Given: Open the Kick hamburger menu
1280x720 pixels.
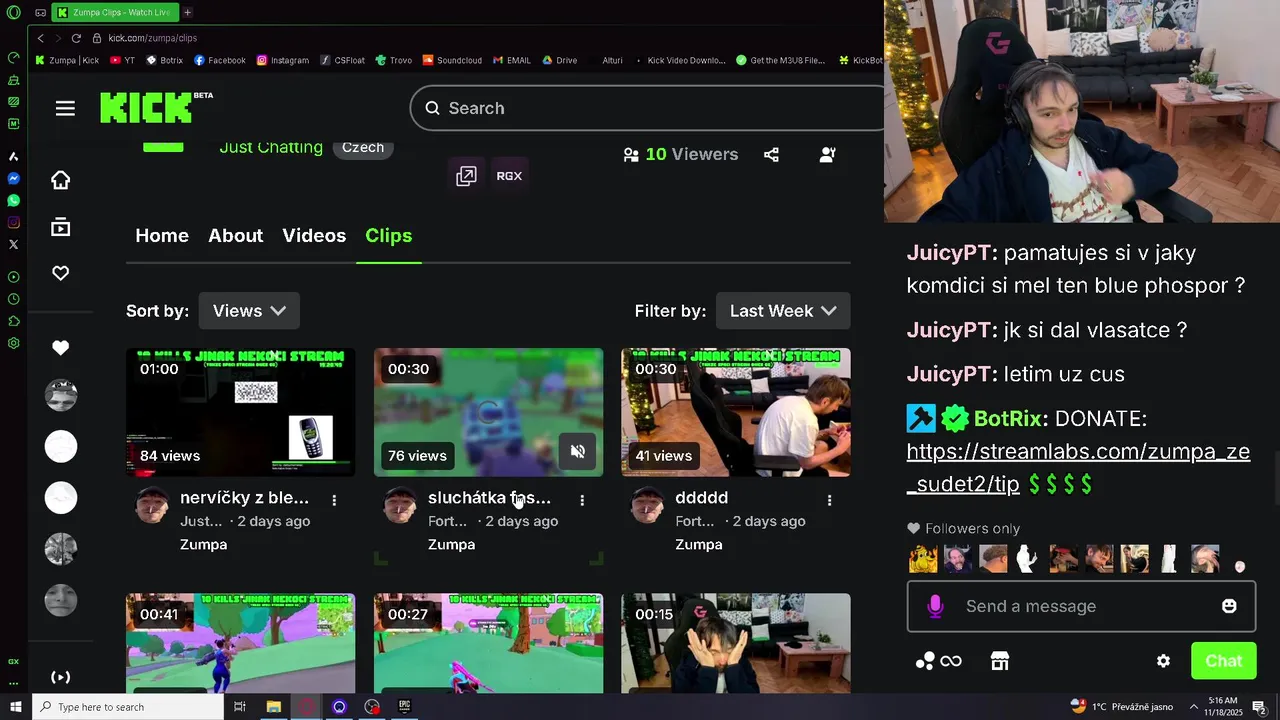Looking at the screenshot, I should tap(65, 108).
